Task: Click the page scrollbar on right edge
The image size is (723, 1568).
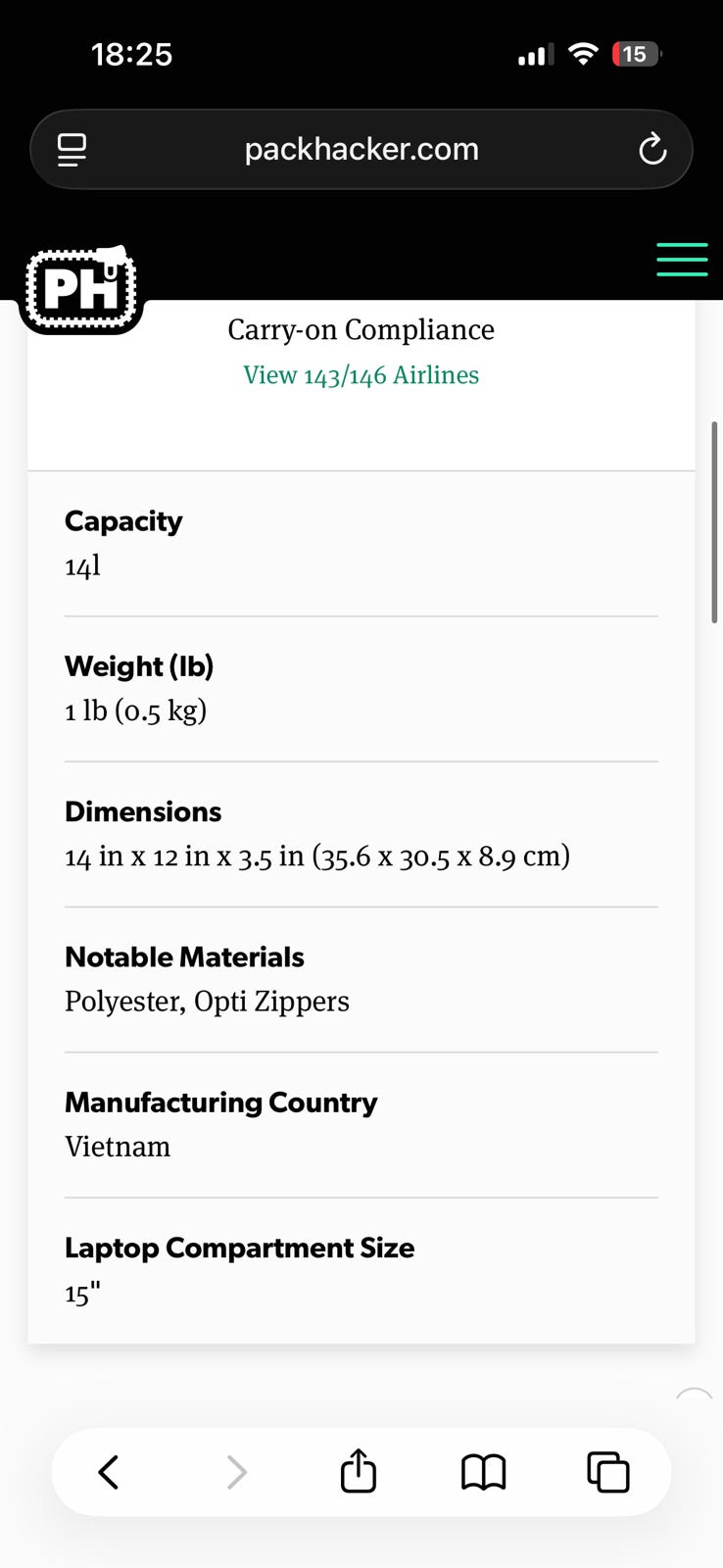Action: 714,522
